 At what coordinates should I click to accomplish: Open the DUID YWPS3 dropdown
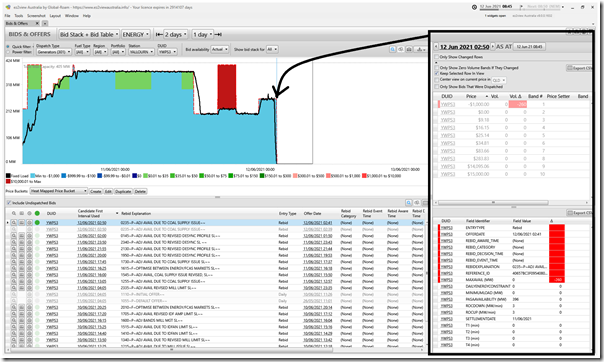(x=167, y=52)
